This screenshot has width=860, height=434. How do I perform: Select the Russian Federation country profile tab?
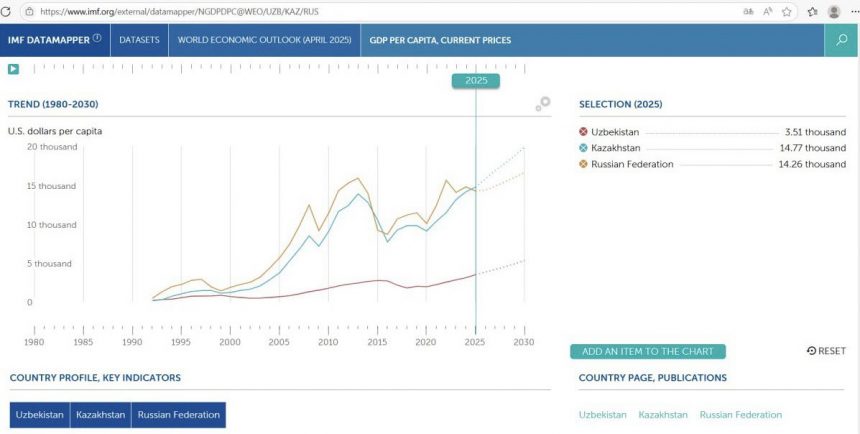coord(179,415)
